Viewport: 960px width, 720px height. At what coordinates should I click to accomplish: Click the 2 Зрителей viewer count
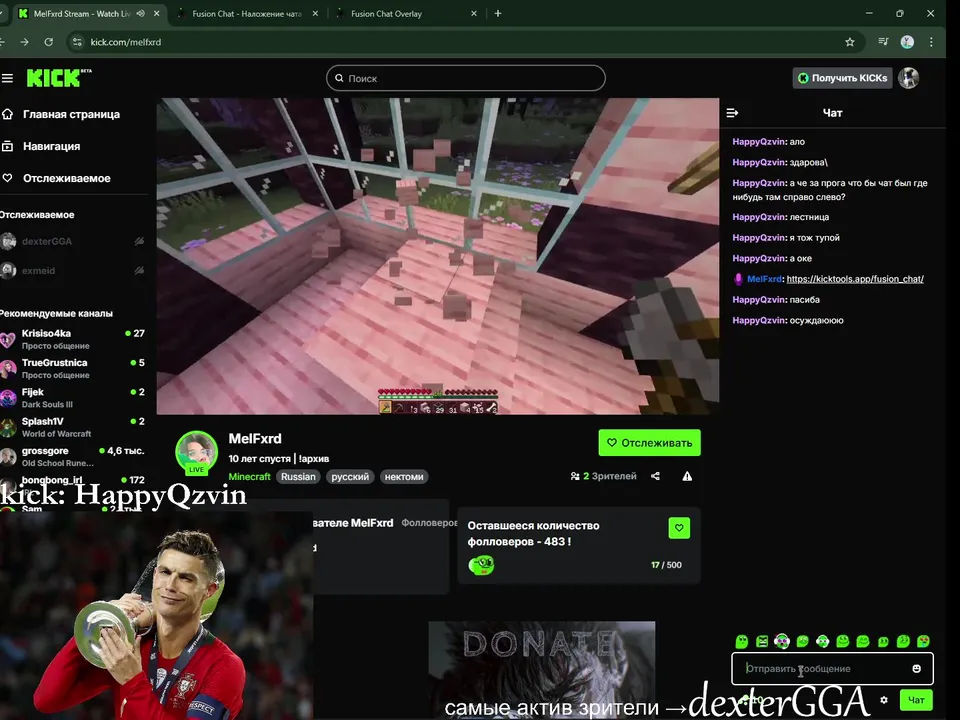pyautogui.click(x=604, y=476)
